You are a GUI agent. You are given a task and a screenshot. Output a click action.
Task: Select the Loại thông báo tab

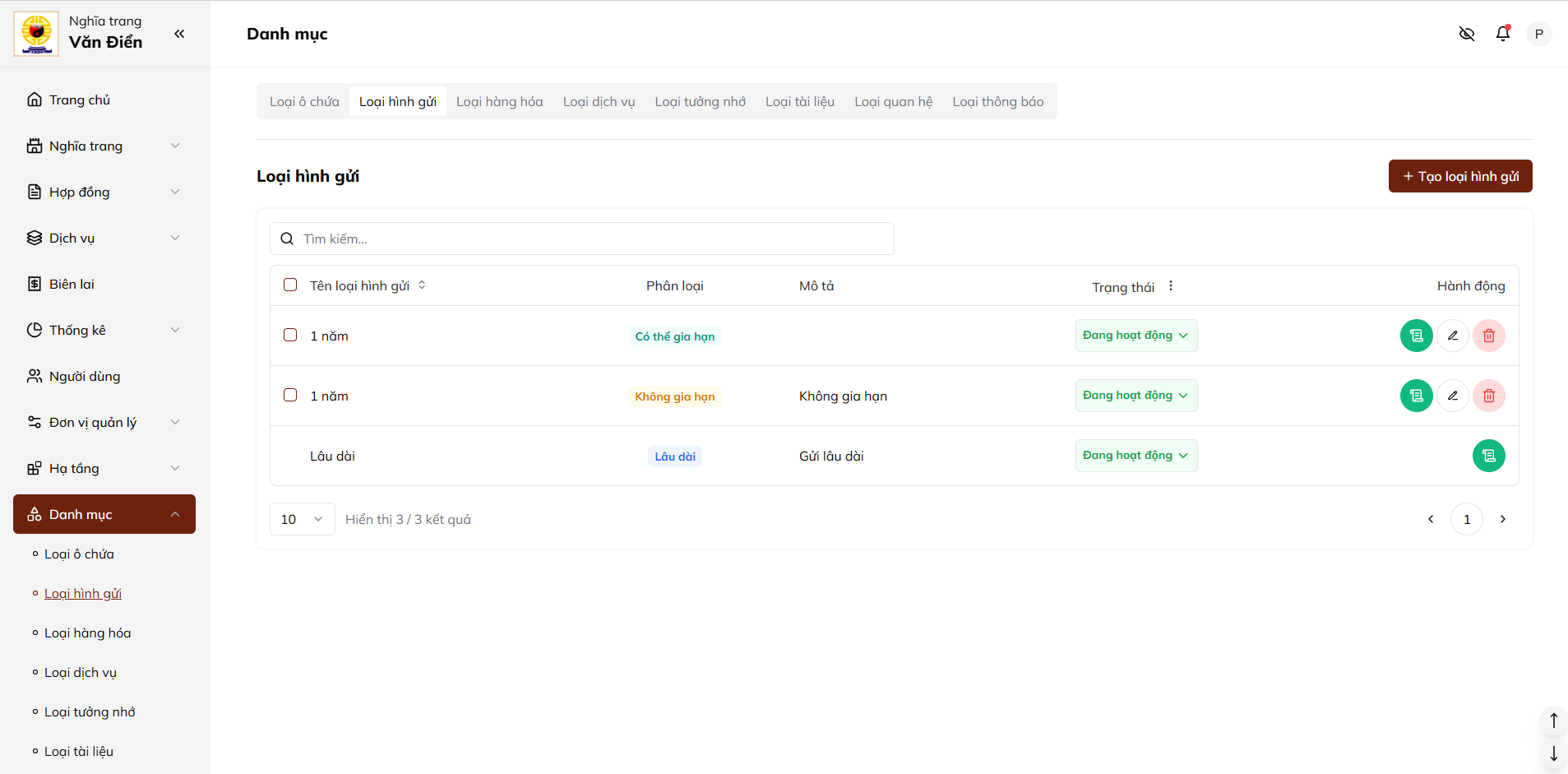[x=997, y=102]
